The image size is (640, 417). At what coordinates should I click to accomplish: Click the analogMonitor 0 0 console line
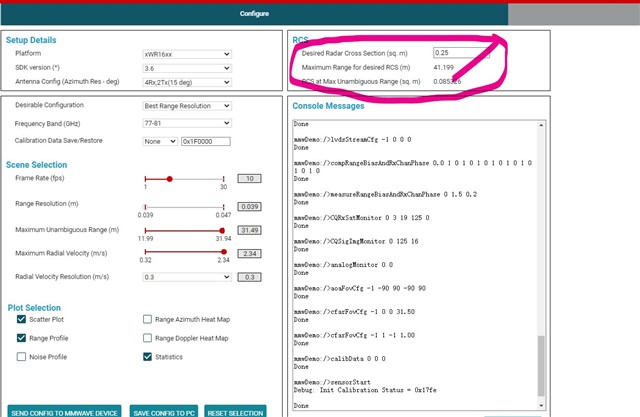(x=343, y=265)
